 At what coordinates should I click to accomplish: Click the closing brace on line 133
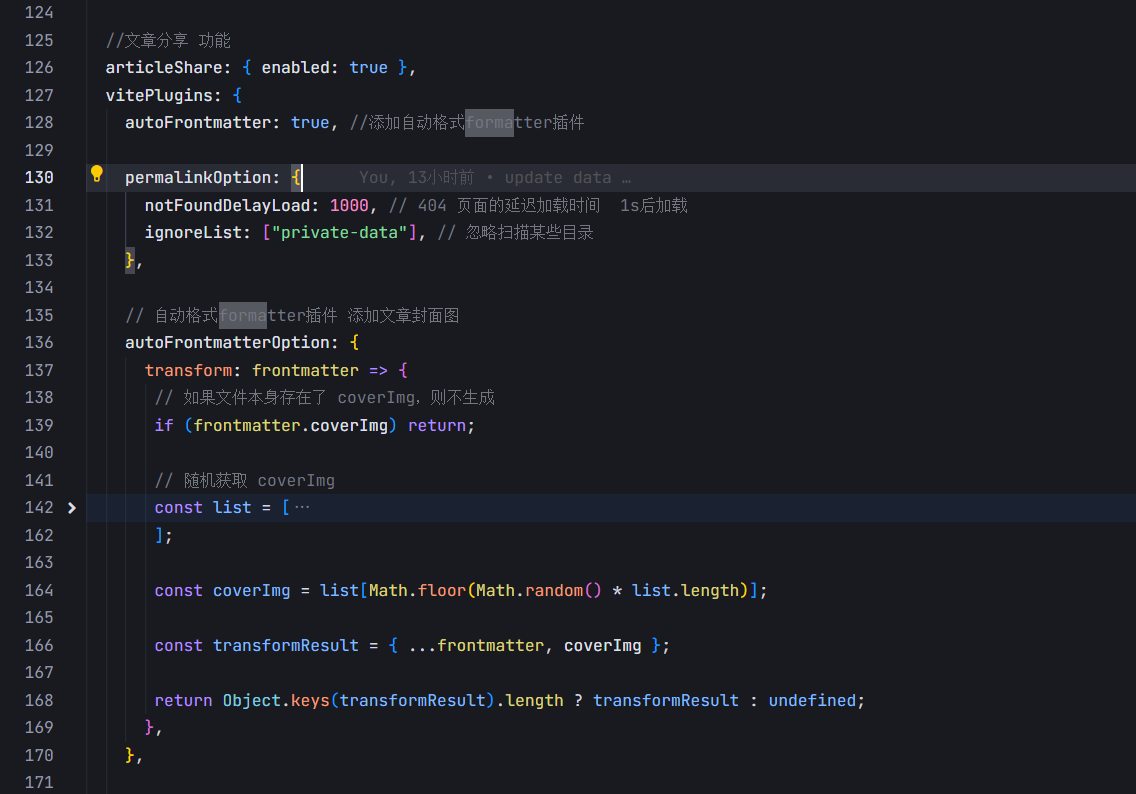[x=130, y=260]
